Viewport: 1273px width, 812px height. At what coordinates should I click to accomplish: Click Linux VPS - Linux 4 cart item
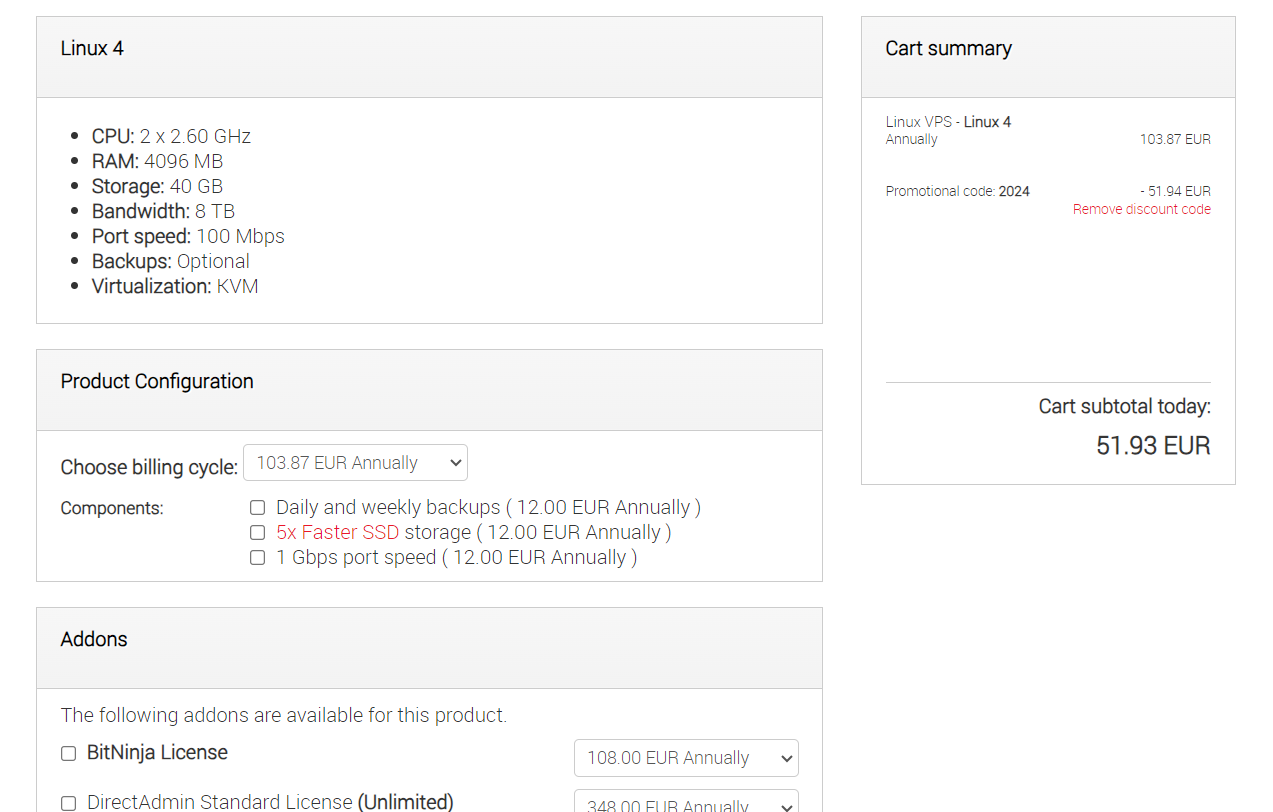(x=948, y=122)
